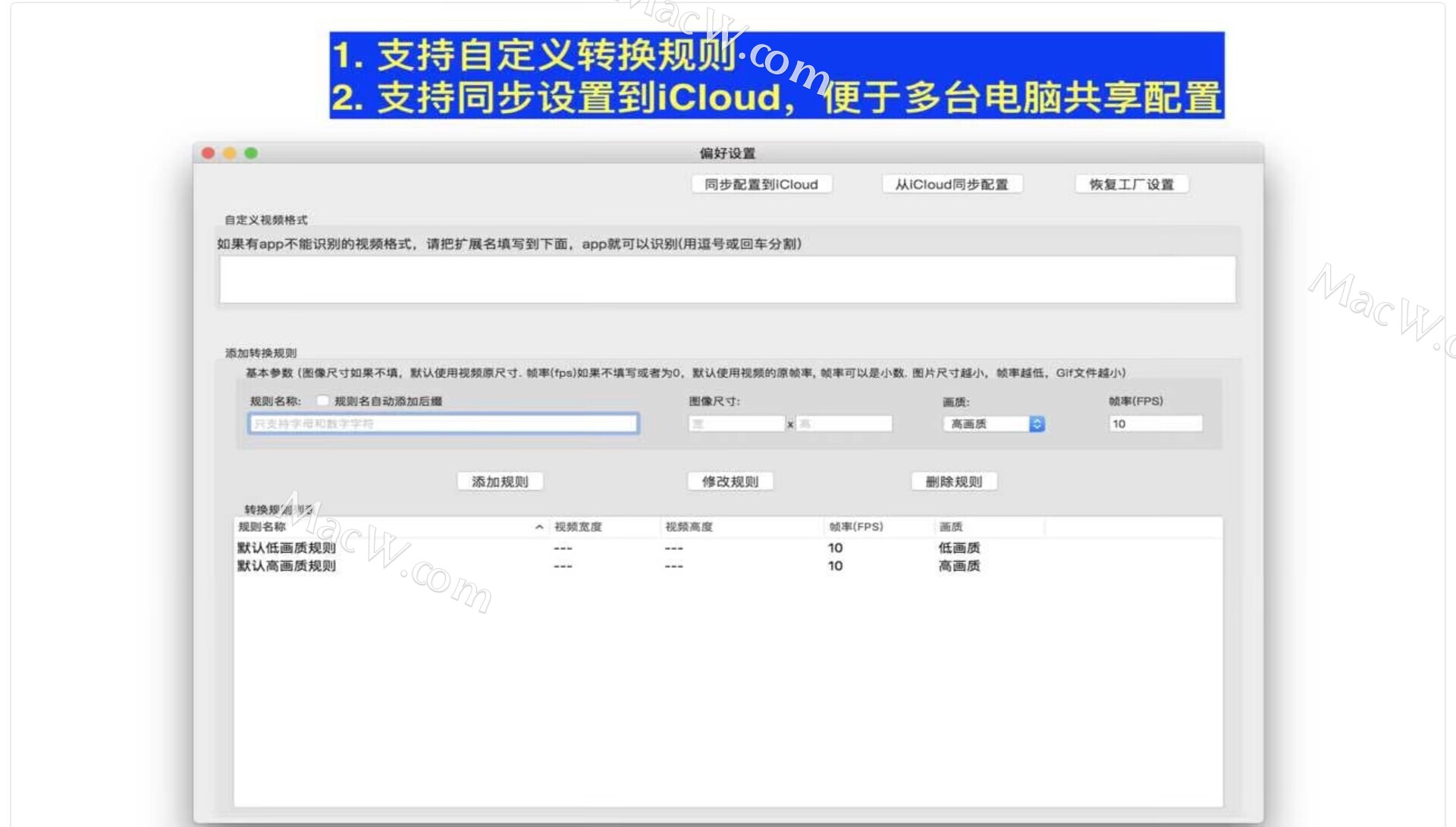The width and height of the screenshot is (1456, 827).
Task: Click the image width field
Action: pos(736,423)
